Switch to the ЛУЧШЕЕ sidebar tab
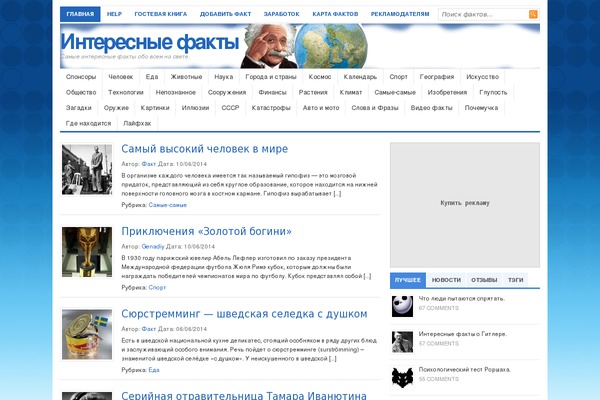The width and height of the screenshot is (600, 400). pyautogui.click(x=408, y=280)
